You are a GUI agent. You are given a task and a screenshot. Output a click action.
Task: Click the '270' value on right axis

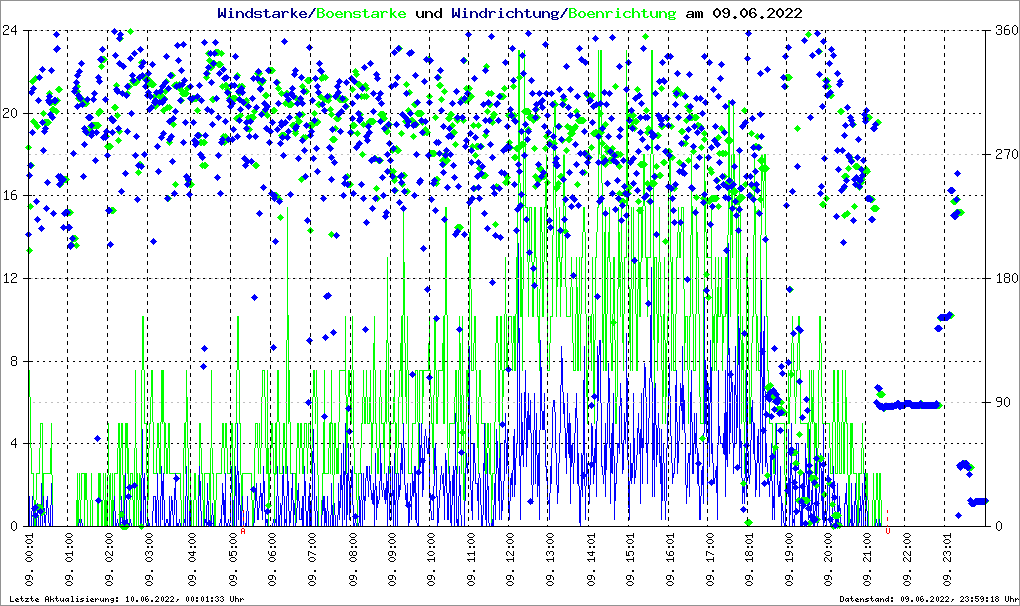tap(1005, 154)
